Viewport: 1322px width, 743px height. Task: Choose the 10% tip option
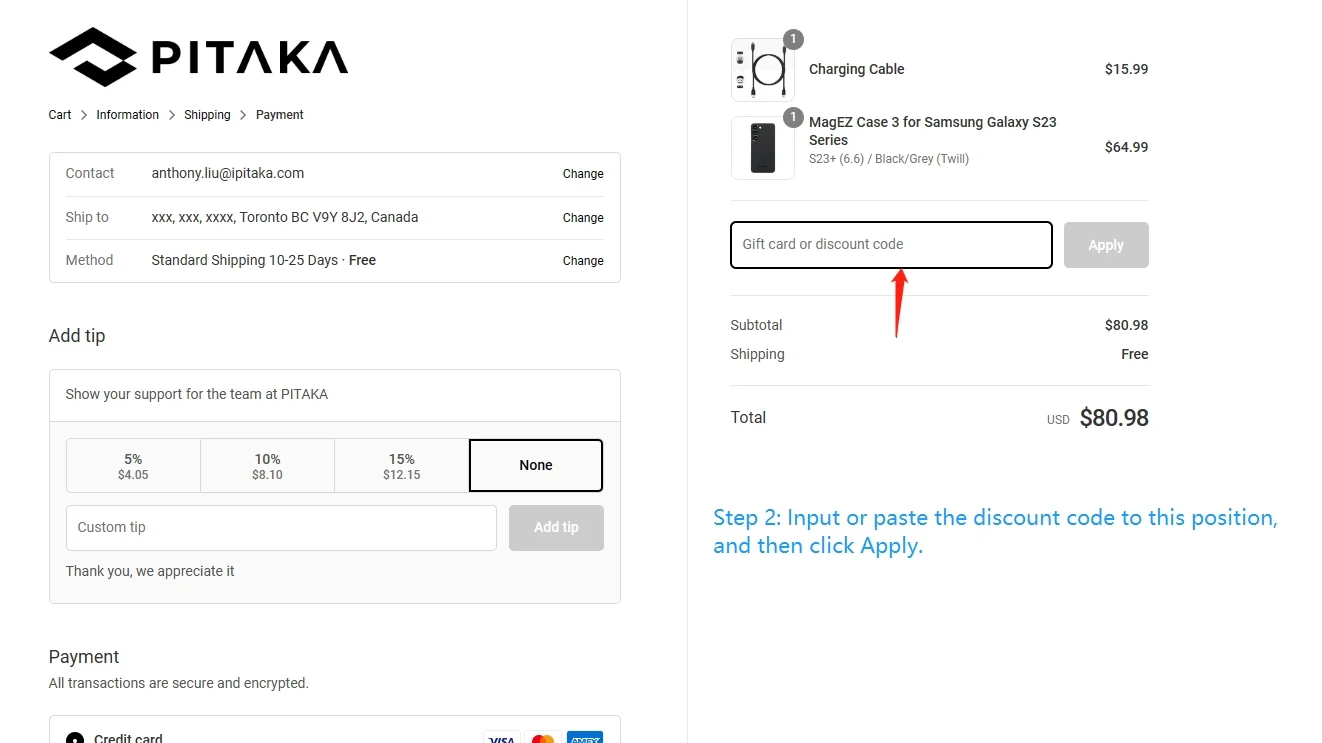tap(267, 466)
